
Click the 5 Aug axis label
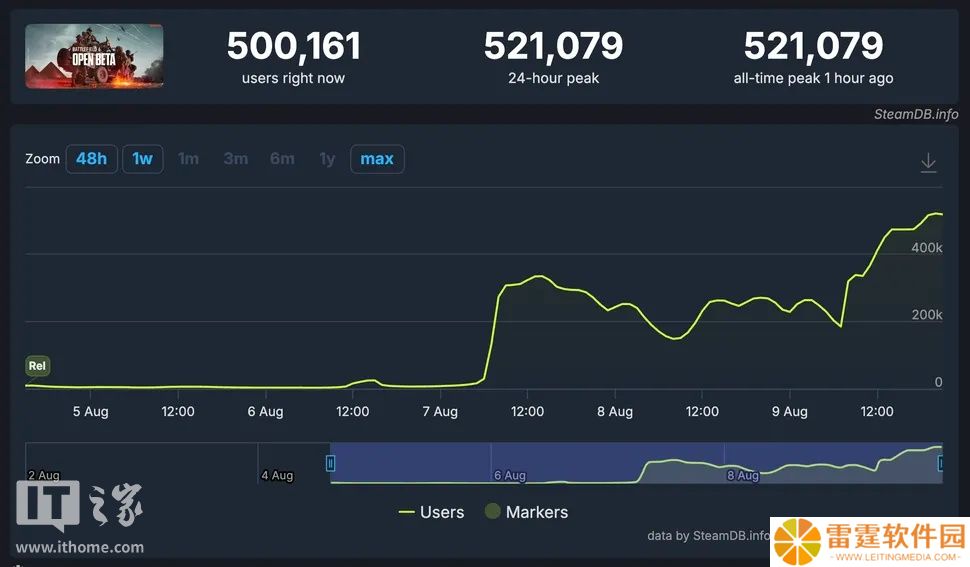pyautogui.click(x=90, y=412)
